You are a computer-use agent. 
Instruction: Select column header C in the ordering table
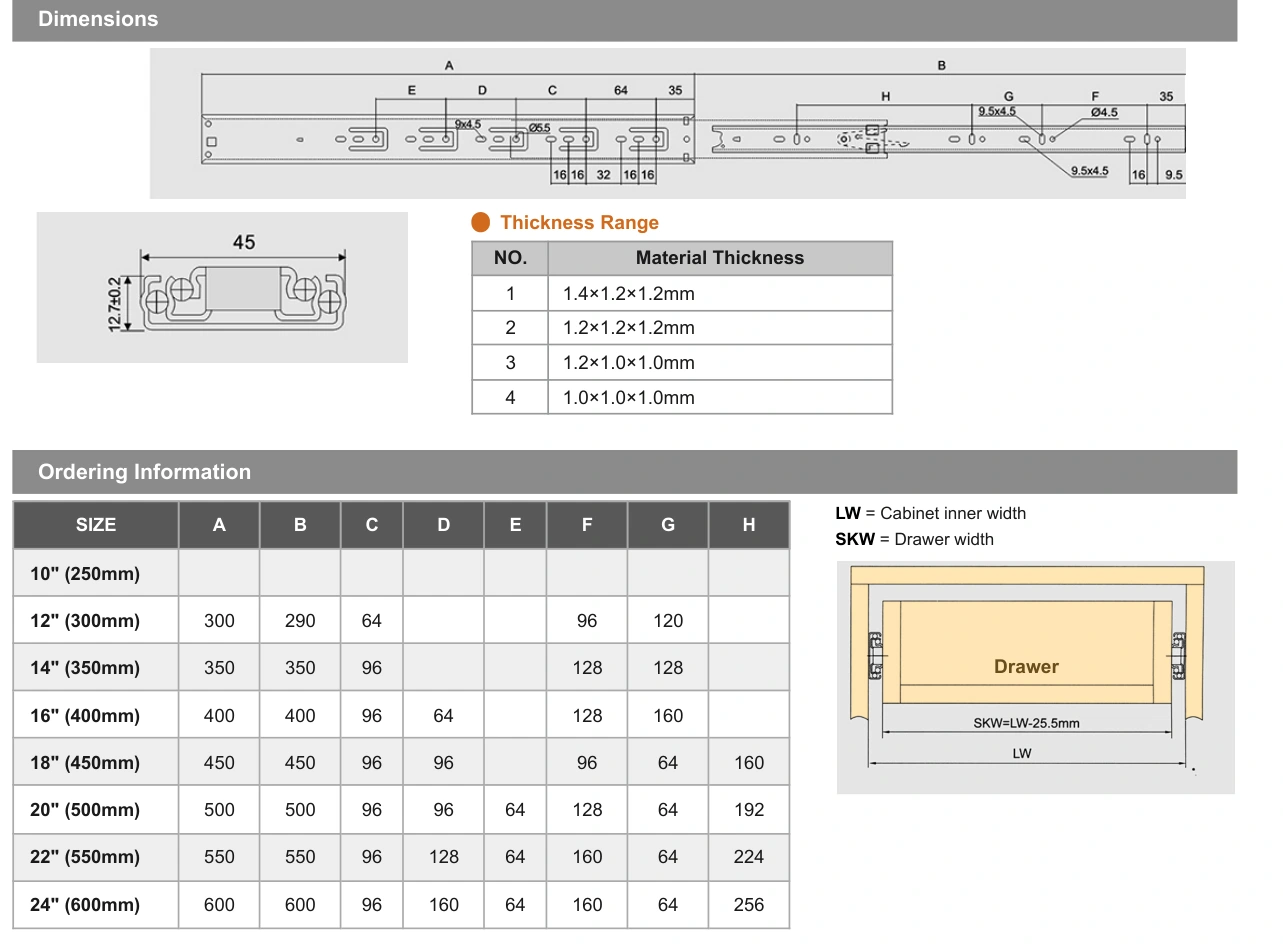(x=372, y=525)
